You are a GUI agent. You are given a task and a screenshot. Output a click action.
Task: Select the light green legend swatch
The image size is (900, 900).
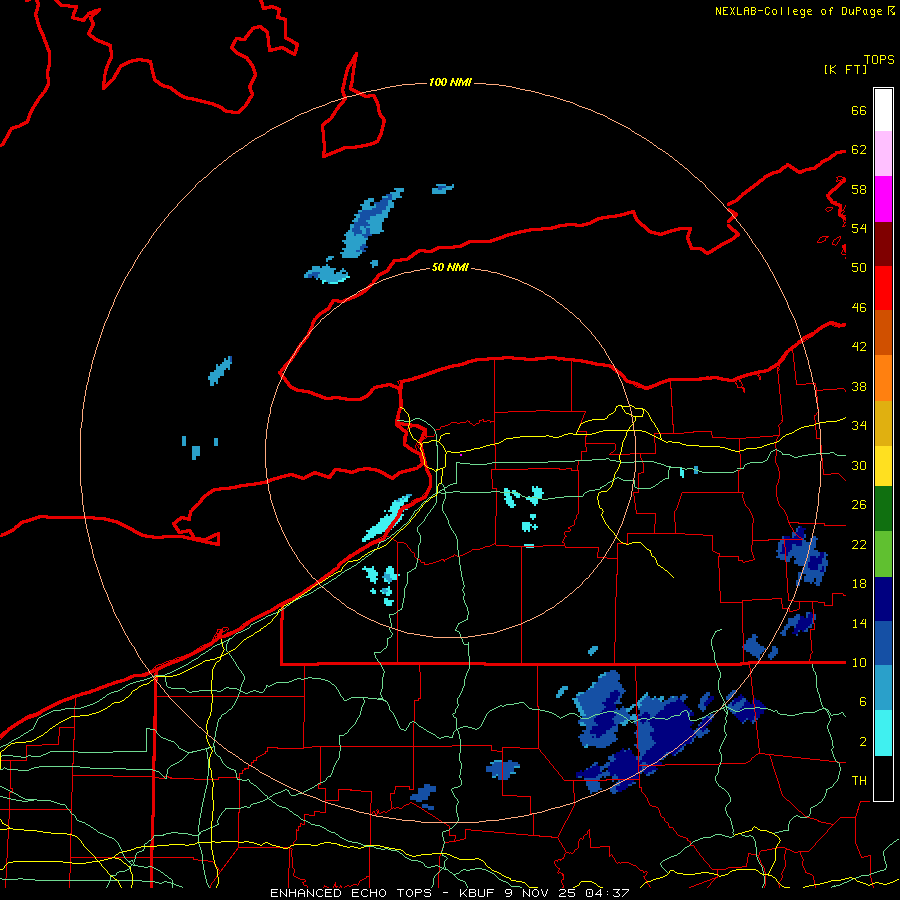pos(883,554)
